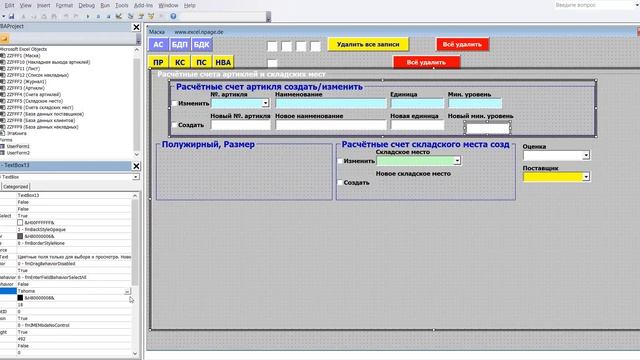Viewport: 640px width, 360px height.
Task: Open the № артикля combo box dropdown
Action: coord(265,103)
